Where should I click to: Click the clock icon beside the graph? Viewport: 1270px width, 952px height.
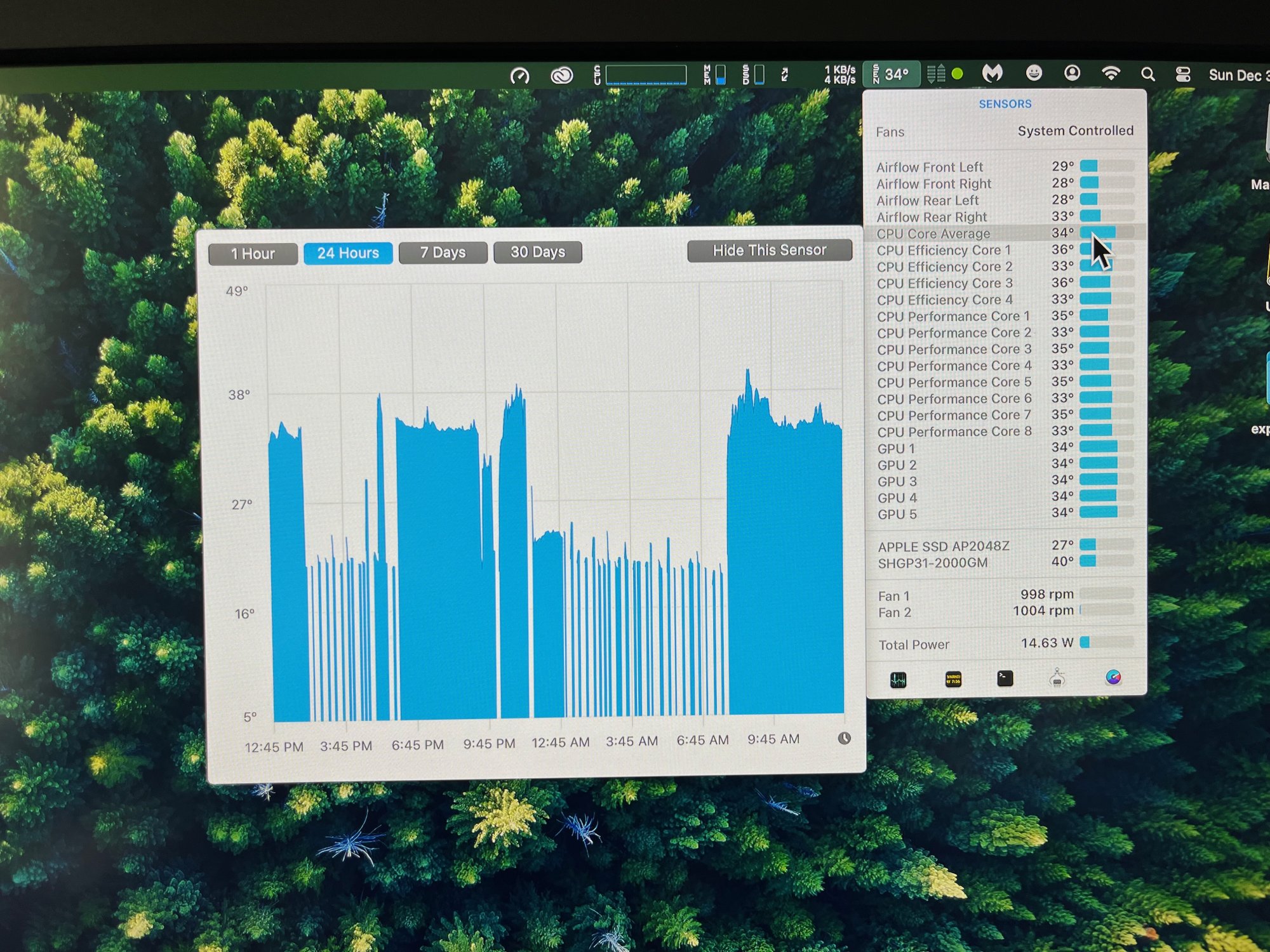coord(844,738)
